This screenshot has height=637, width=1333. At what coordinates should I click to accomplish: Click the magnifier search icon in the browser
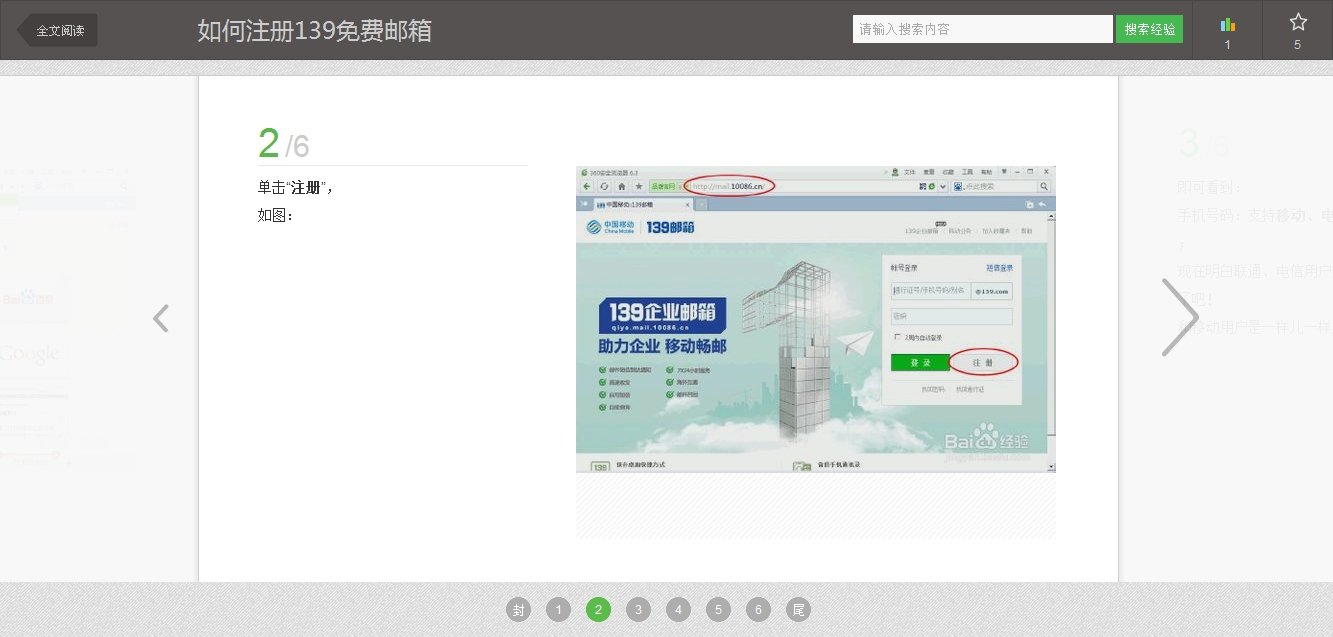[1044, 184]
